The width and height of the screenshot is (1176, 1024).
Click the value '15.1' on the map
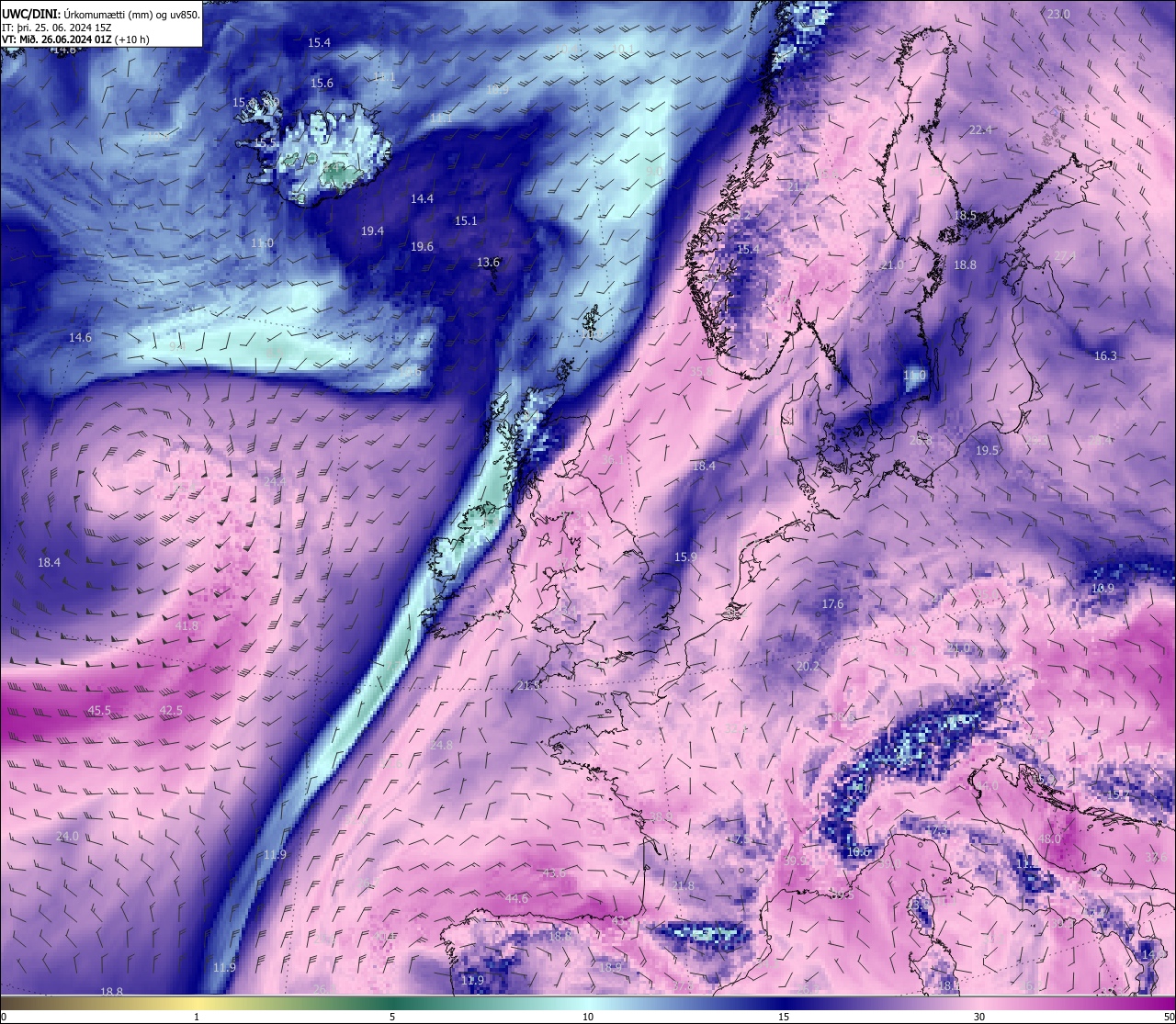tap(466, 221)
